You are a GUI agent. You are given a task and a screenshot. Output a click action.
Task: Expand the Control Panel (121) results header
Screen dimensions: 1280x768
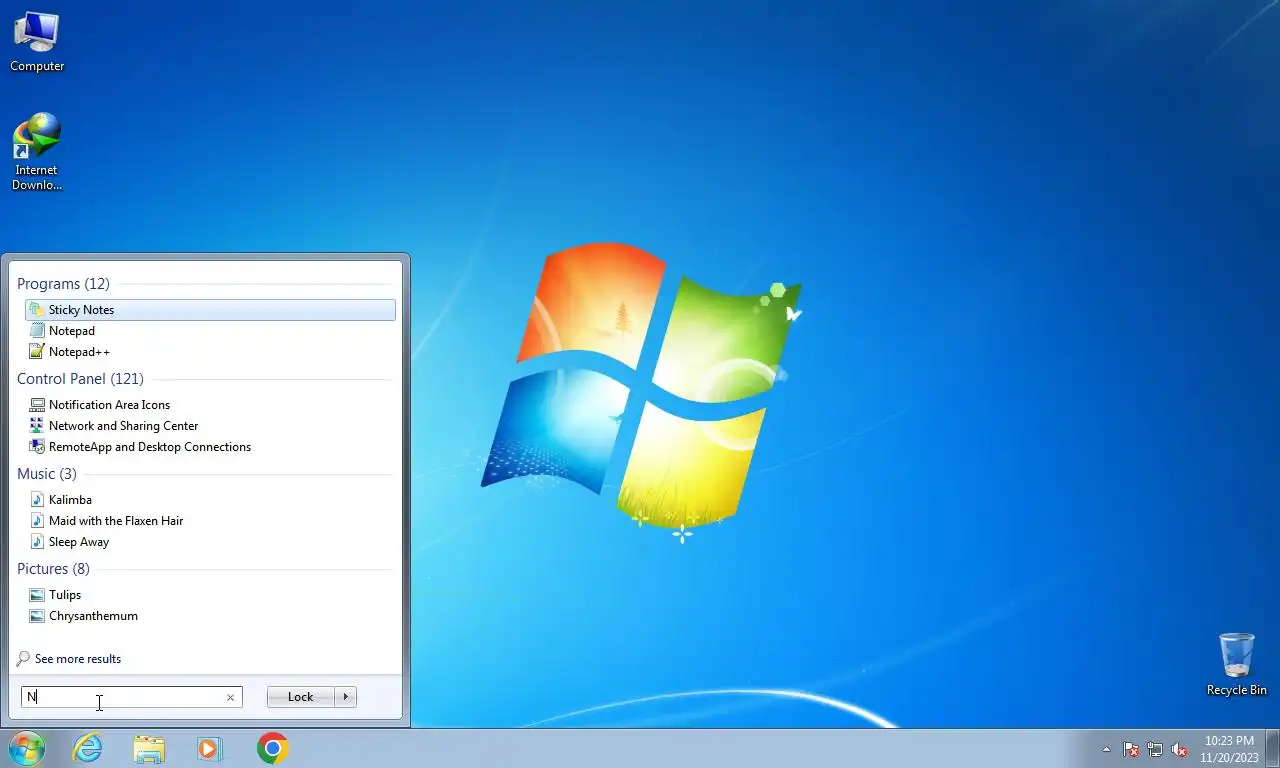80,379
